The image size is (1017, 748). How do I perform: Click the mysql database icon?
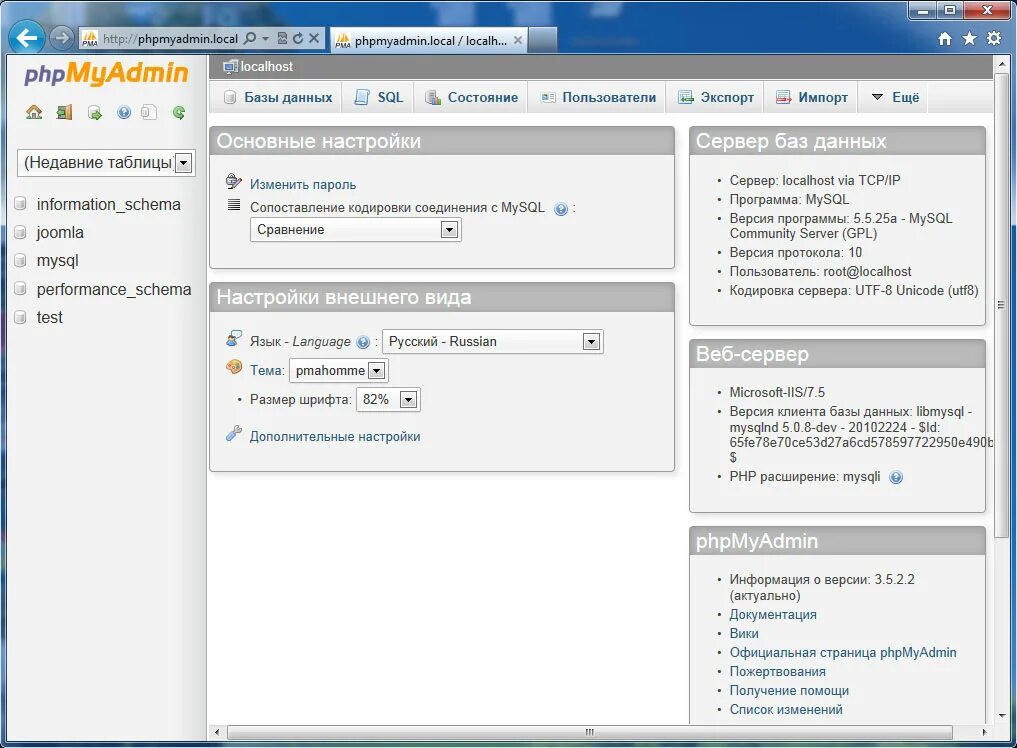point(20,260)
